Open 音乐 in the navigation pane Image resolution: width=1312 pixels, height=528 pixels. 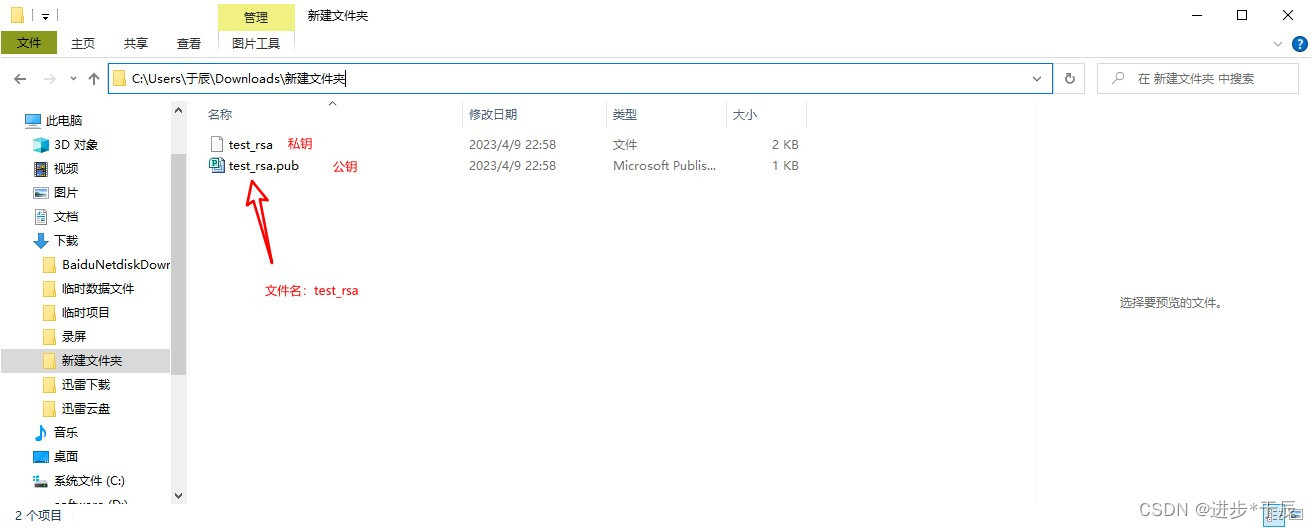click(66, 433)
